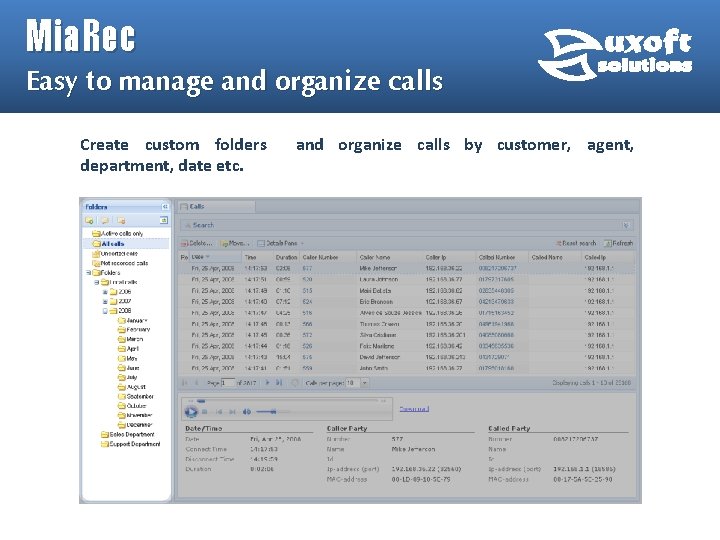Select the 'All calls' folder

pos(109,244)
